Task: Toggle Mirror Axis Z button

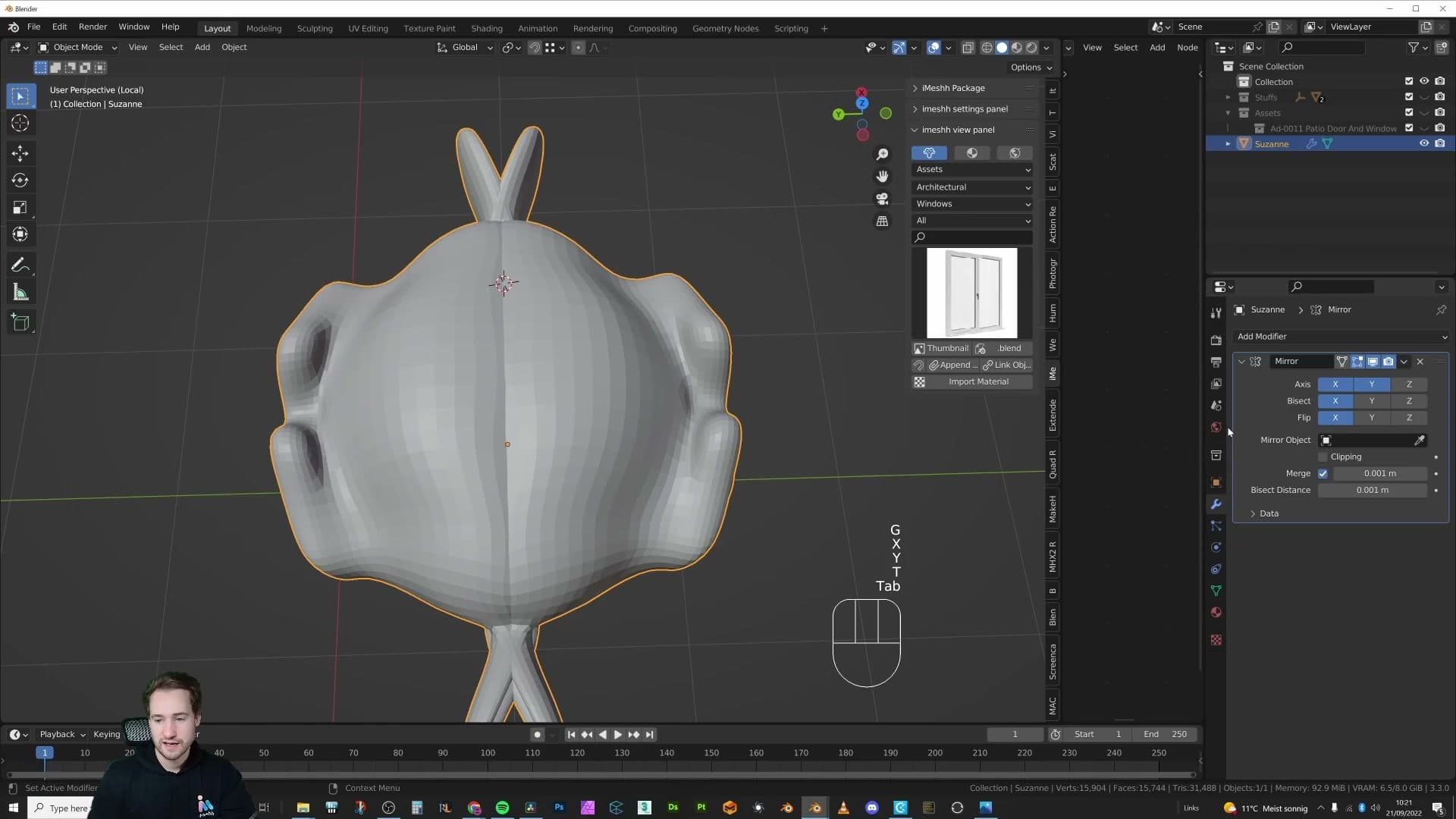Action: [x=1409, y=384]
